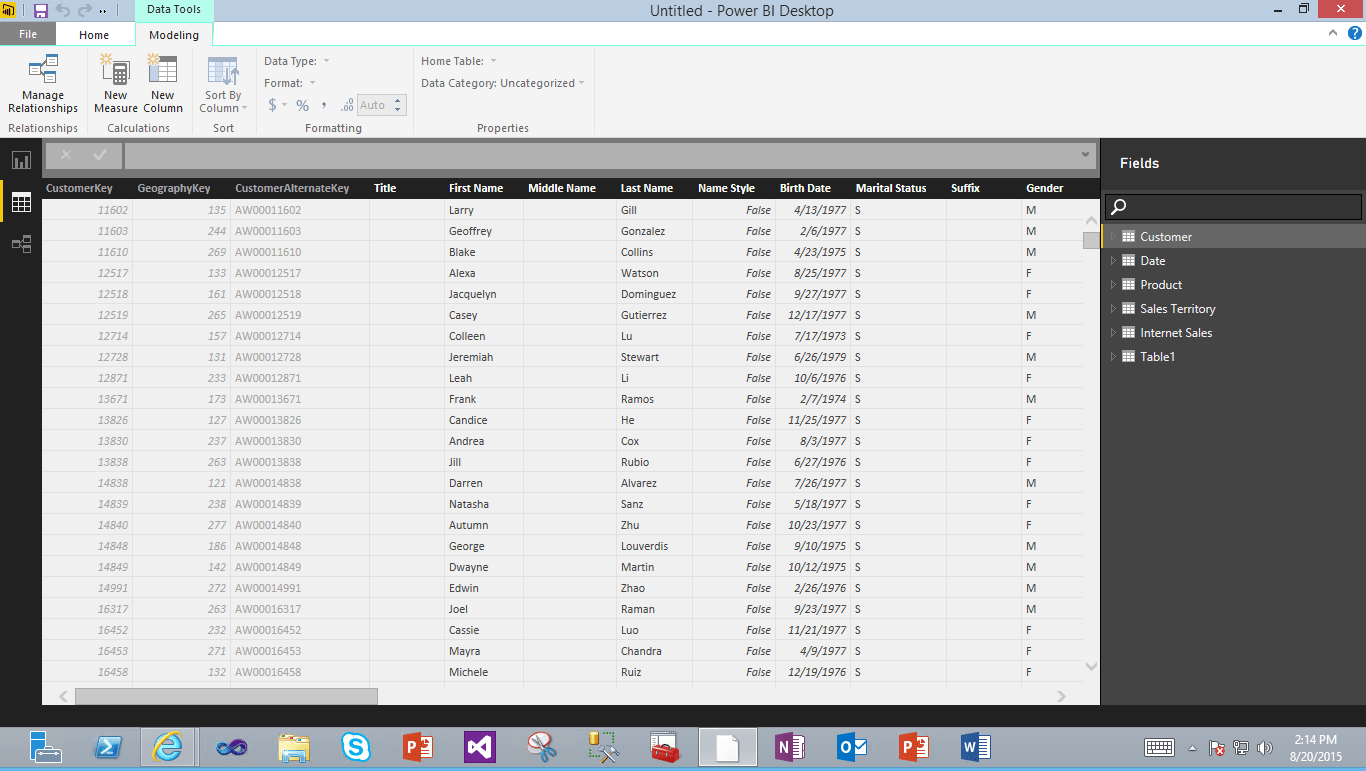Click the Fields search box
Screen dimensions: 1366x771
pyautogui.click(x=1233, y=206)
